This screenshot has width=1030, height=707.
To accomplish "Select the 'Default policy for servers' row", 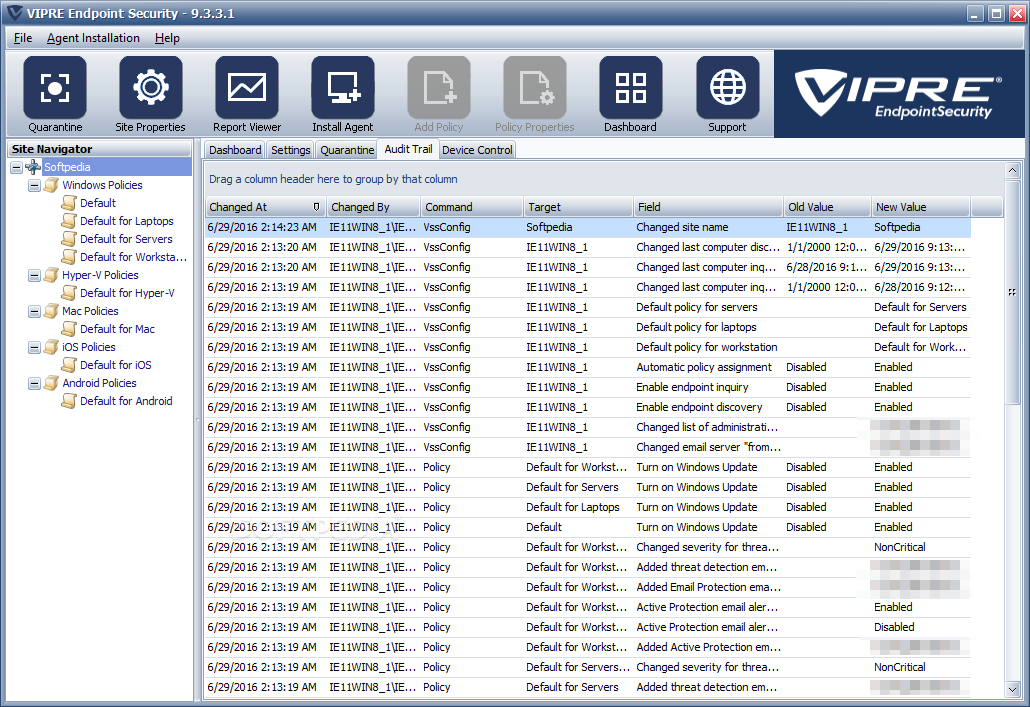I will point(588,308).
